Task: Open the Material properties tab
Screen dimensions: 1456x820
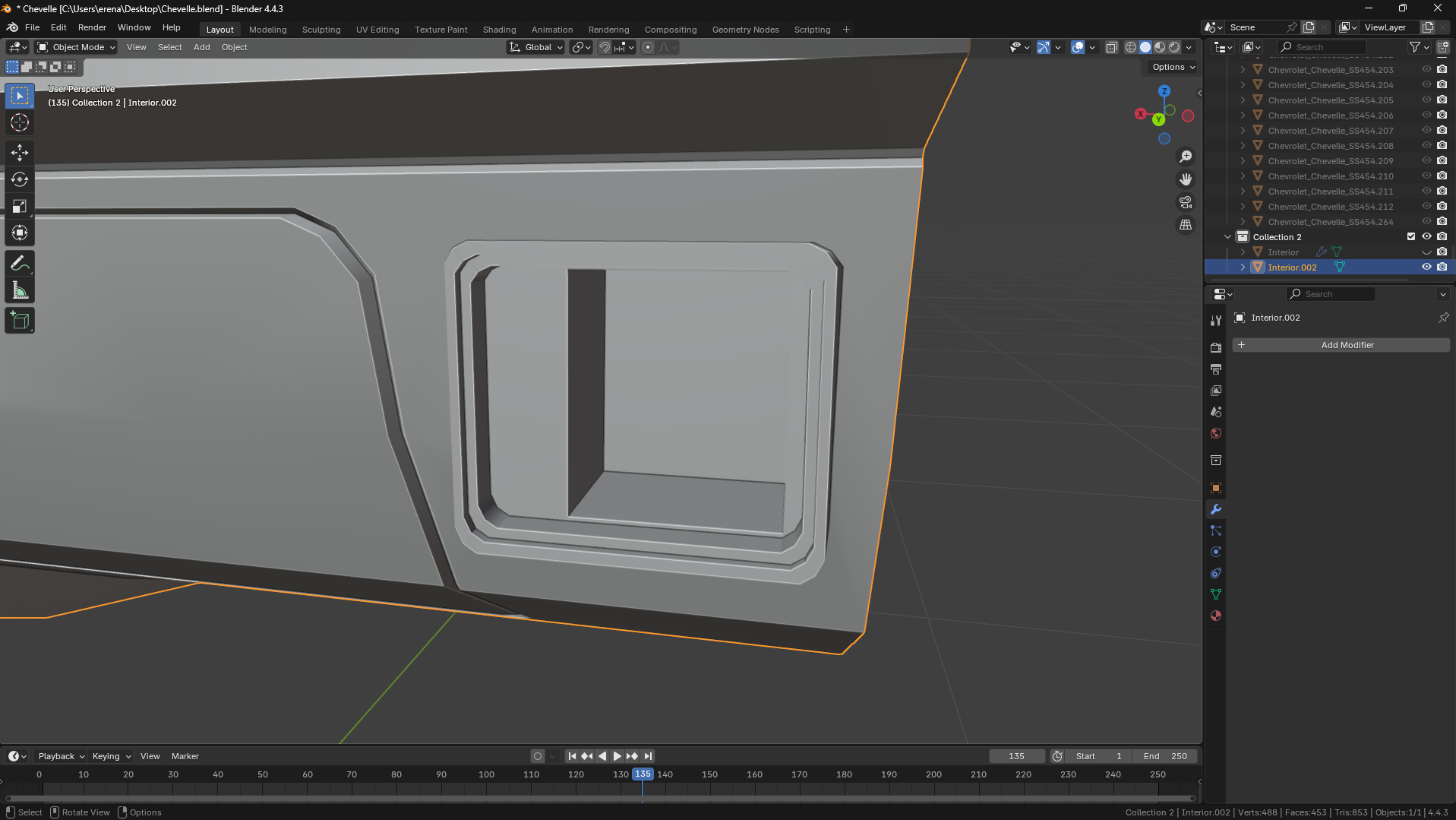Action: coord(1216,616)
